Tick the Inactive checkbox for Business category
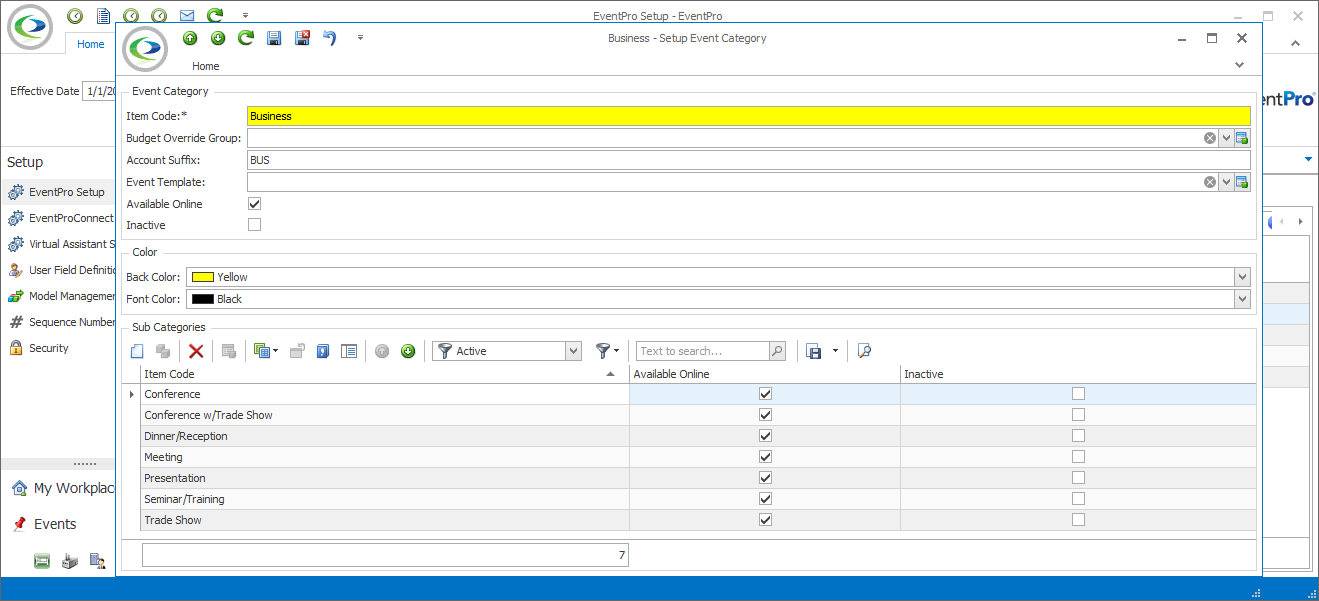1319x601 pixels. coord(254,225)
